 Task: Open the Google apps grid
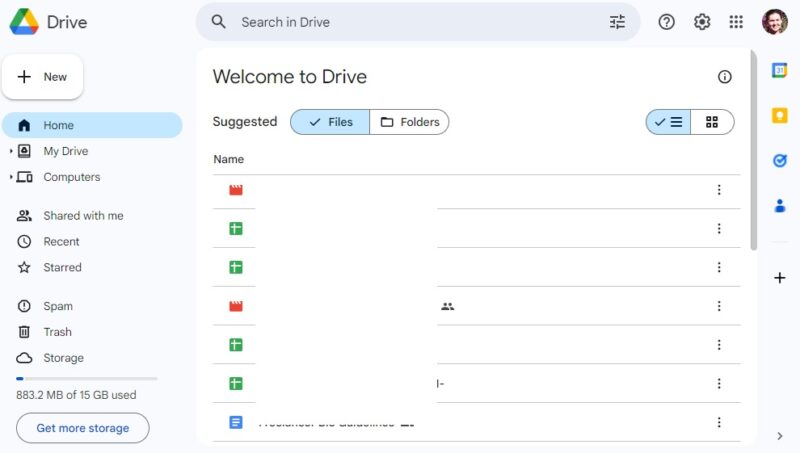click(736, 22)
